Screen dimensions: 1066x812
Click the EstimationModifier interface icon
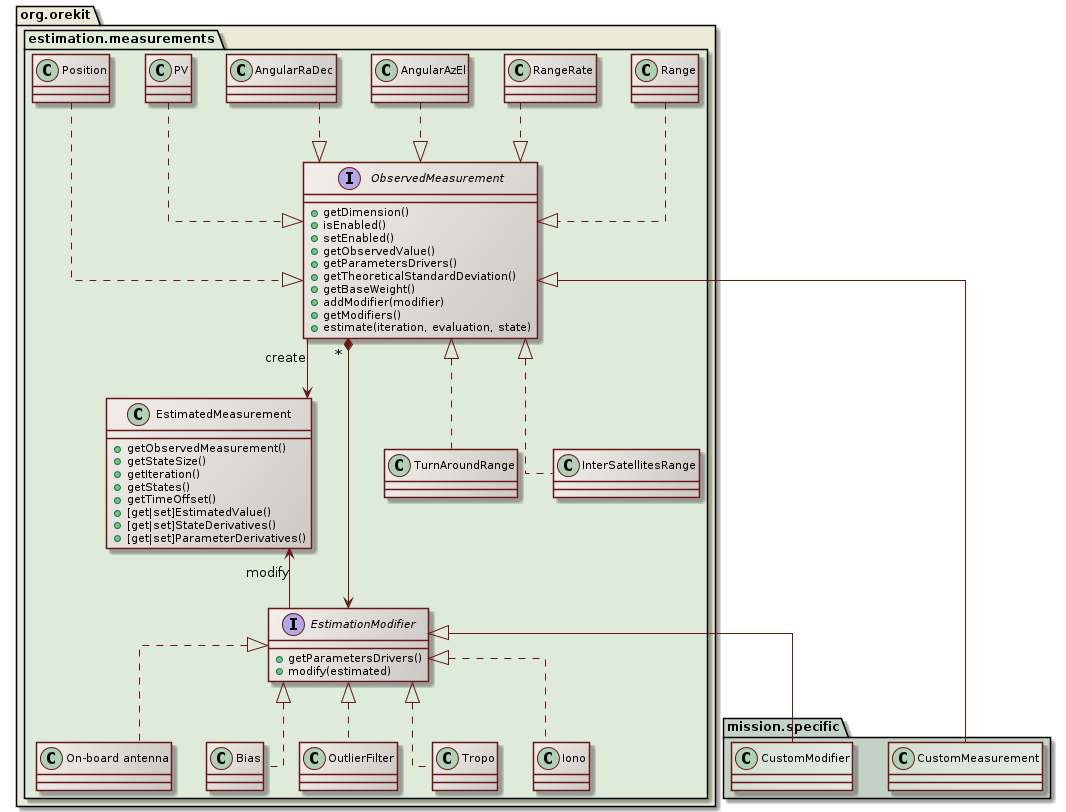[x=292, y=624]
